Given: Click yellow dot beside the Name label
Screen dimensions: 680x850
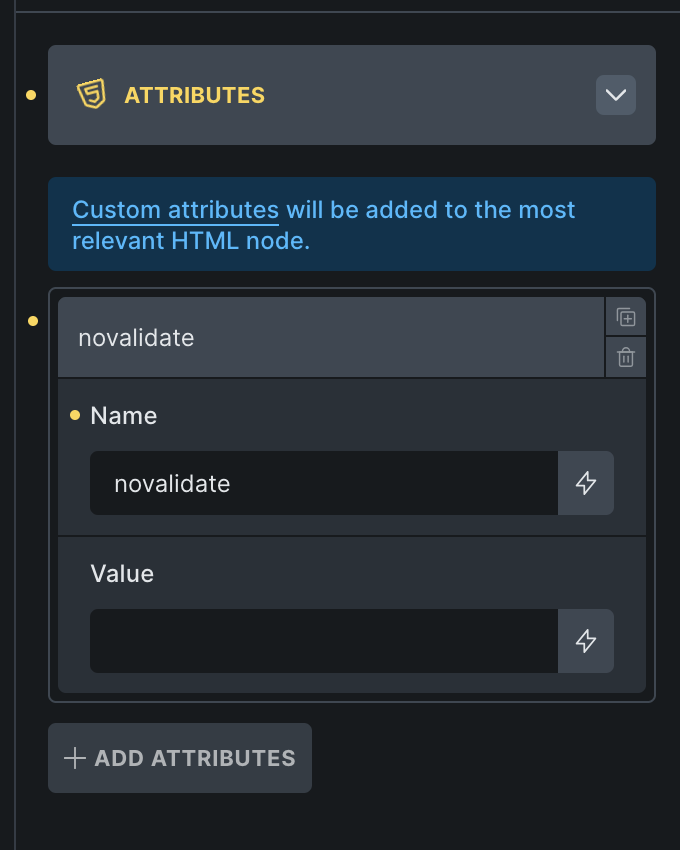Looking at the screenshot, I should click(75, 416).
